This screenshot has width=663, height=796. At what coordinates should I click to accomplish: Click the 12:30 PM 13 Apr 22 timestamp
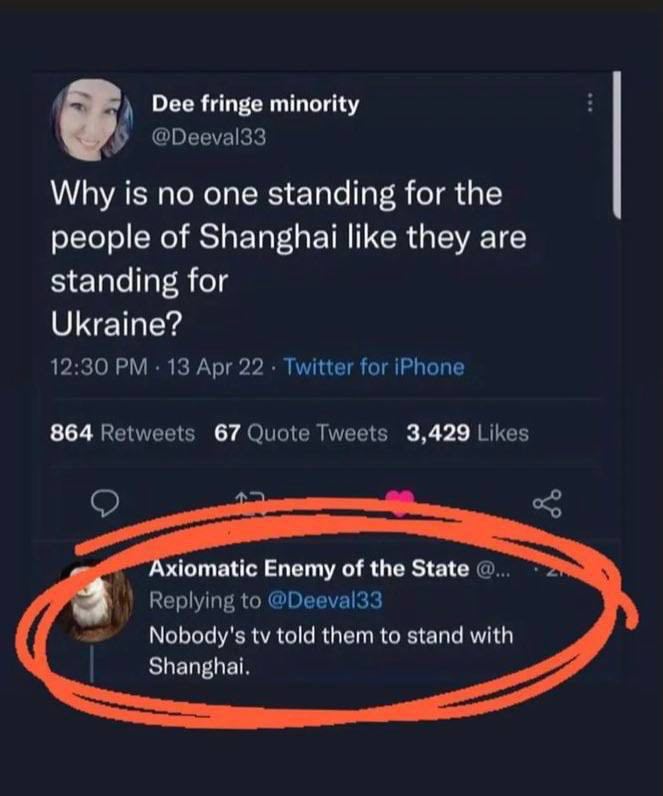point(157,367)
